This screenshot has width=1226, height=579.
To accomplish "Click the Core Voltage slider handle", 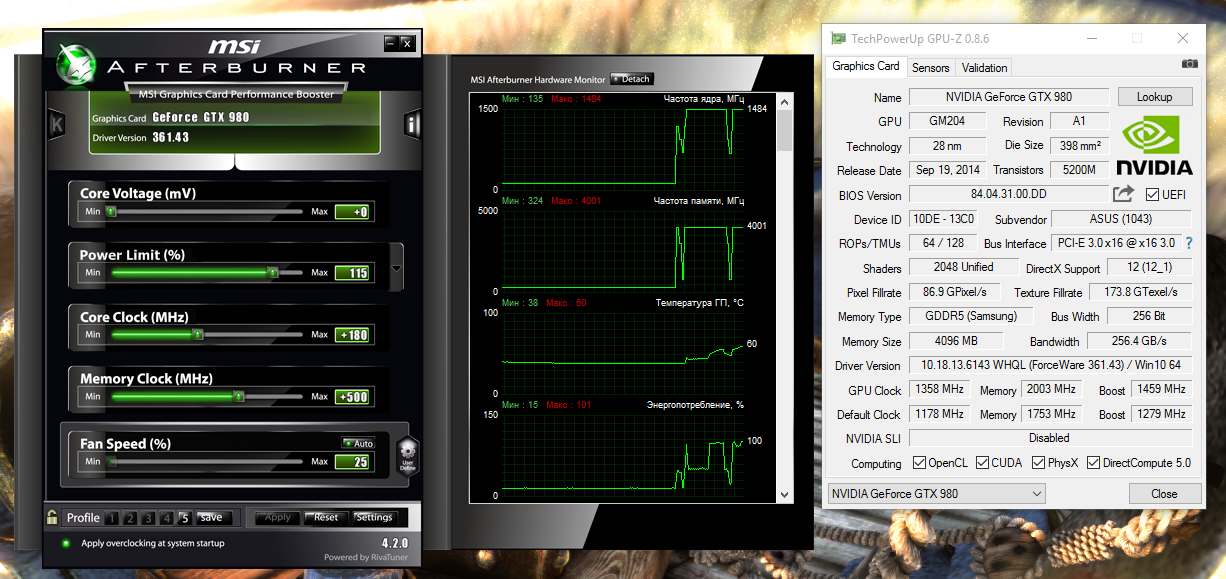I will [x=111, y=212].
